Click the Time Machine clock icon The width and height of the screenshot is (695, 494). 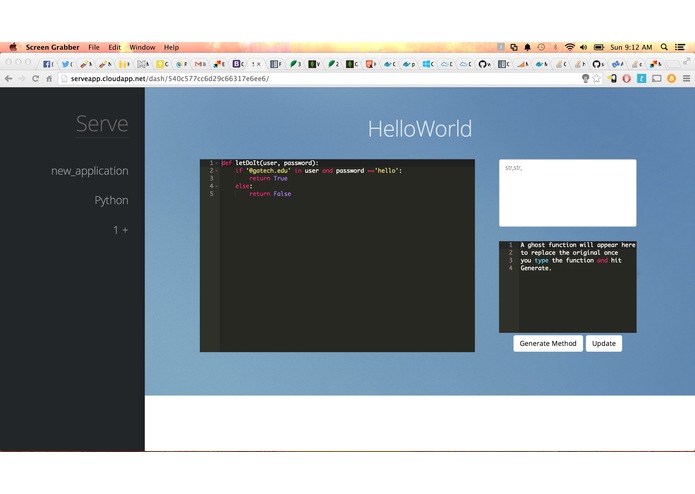[541, 47]
